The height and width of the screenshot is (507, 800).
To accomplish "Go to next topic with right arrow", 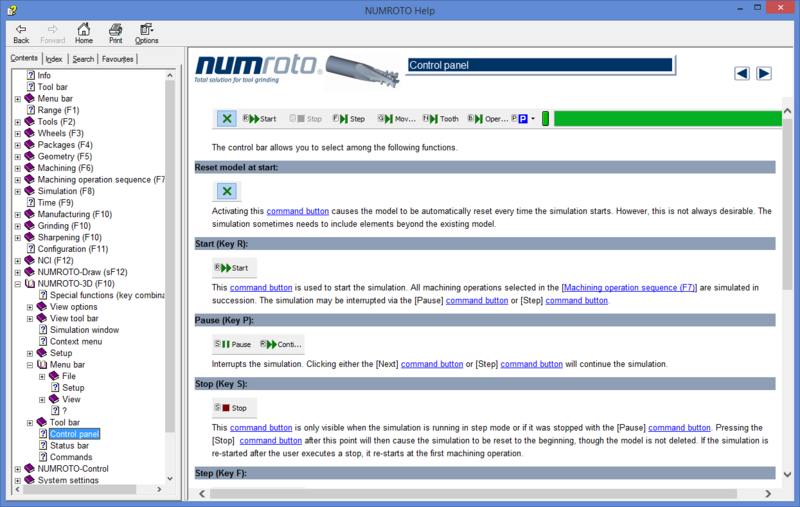I will [763, 73].
